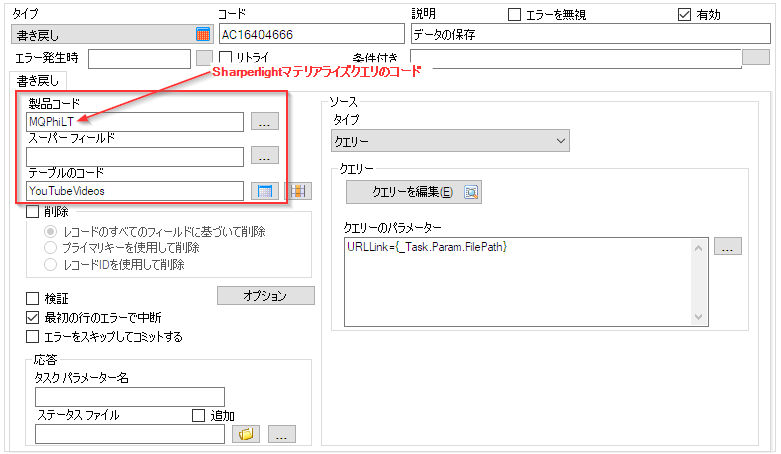Screen dimensions: 781x454
Task: Switch to the 書き戻し tab
Action: (x=38, y=80)
